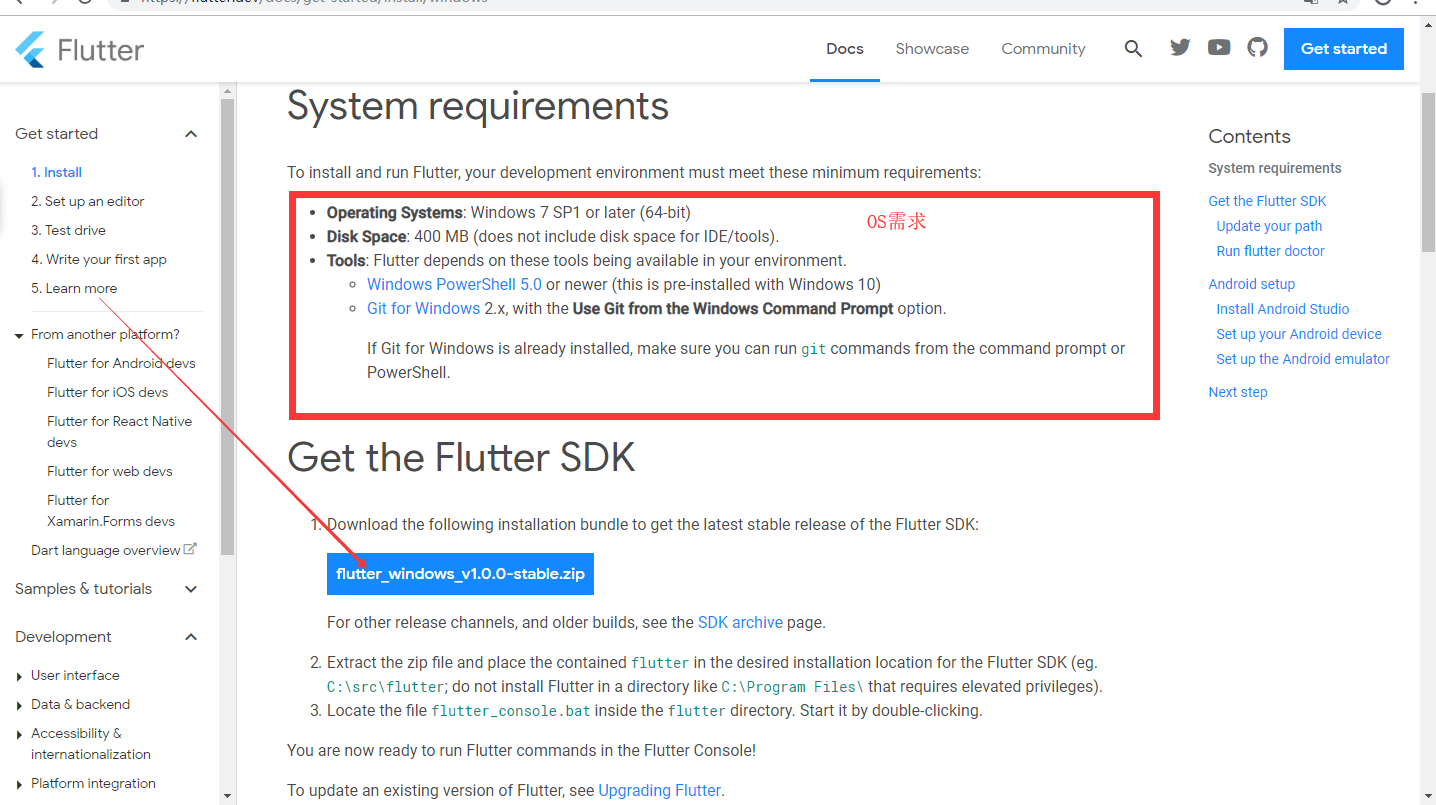Collapse From another platform? group
The width and height of the screenshot is (1436, 805).
[19, 335]
